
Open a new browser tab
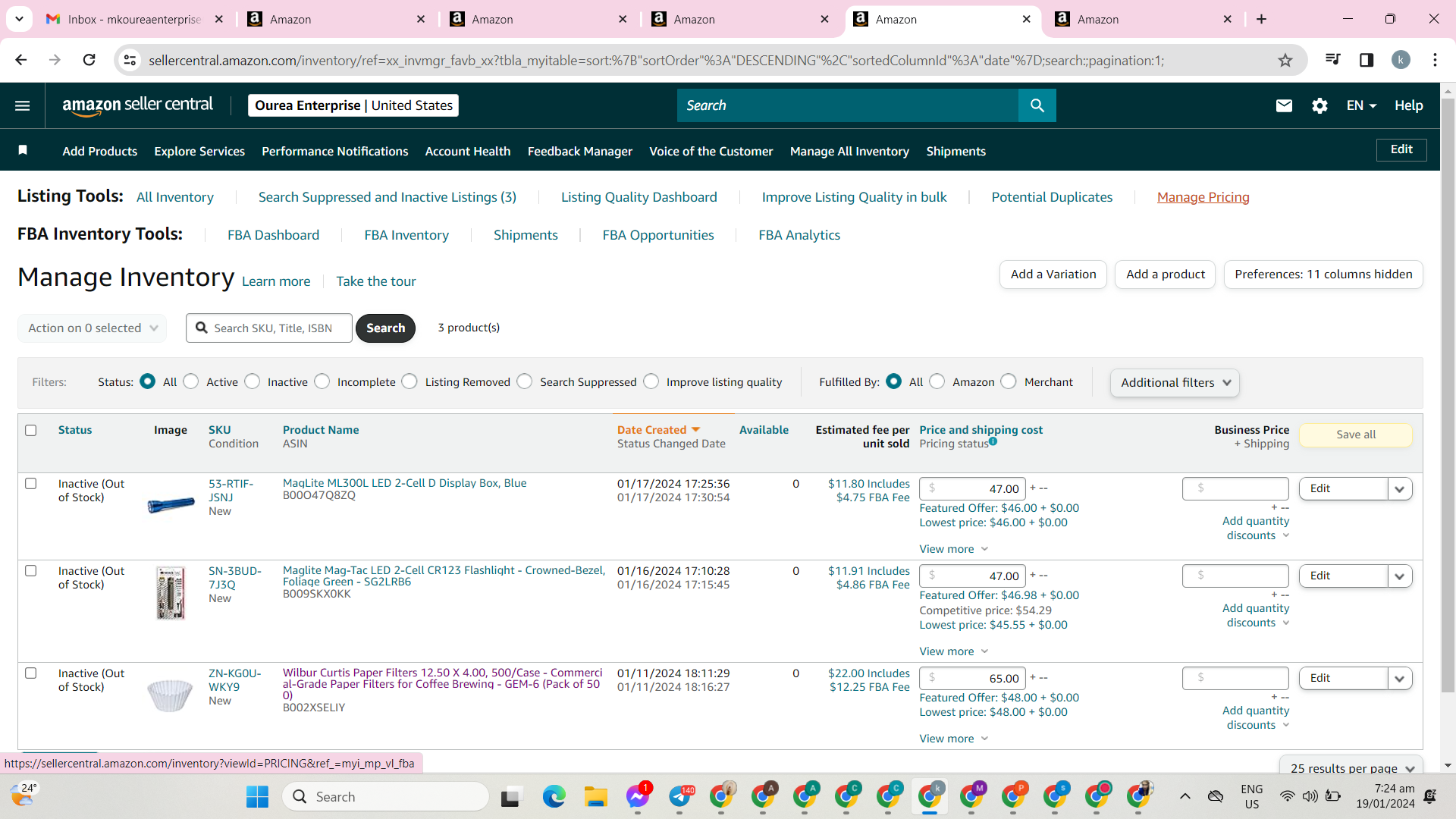tap(1261, 19)
